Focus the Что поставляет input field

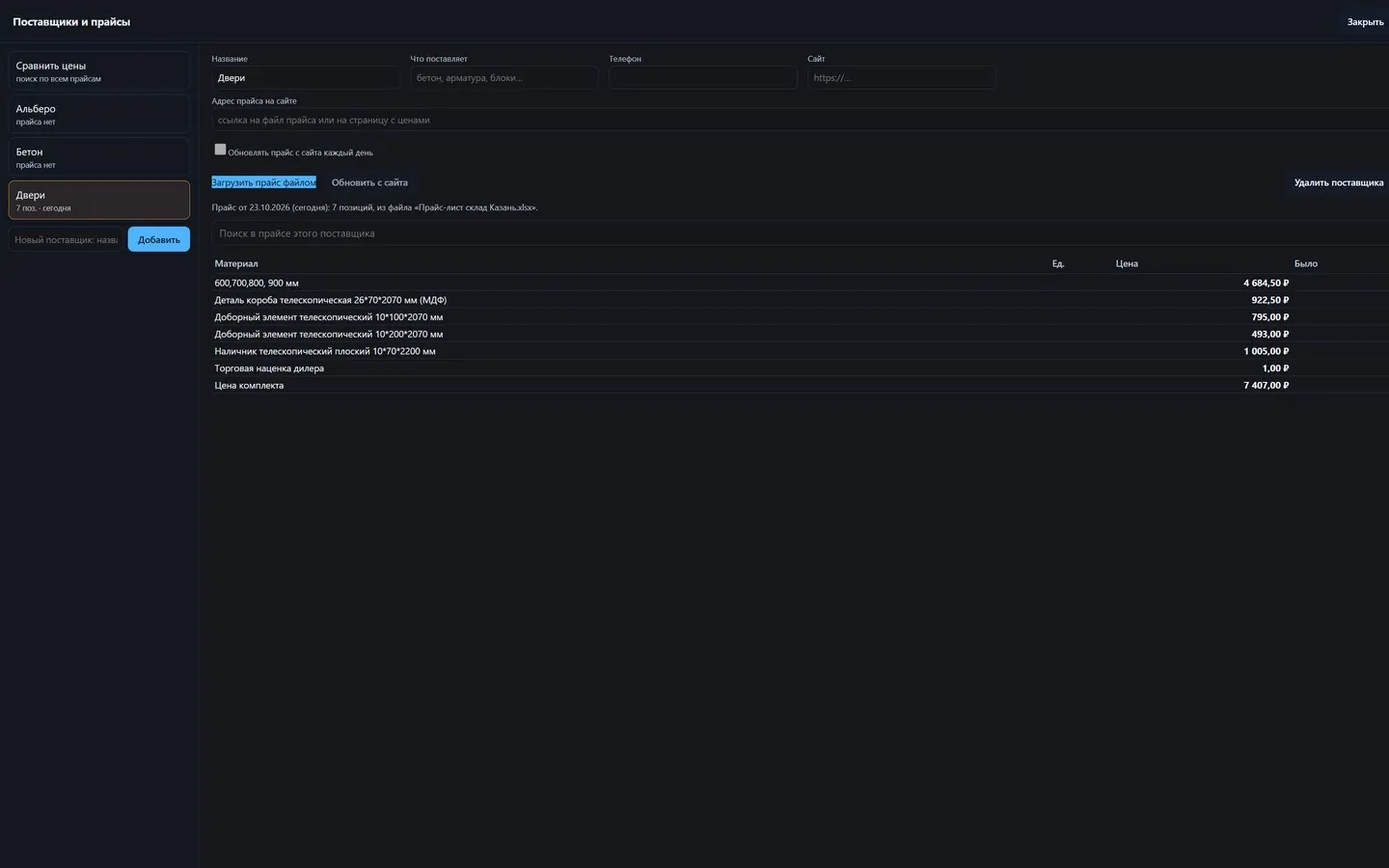tap(504, 78)
